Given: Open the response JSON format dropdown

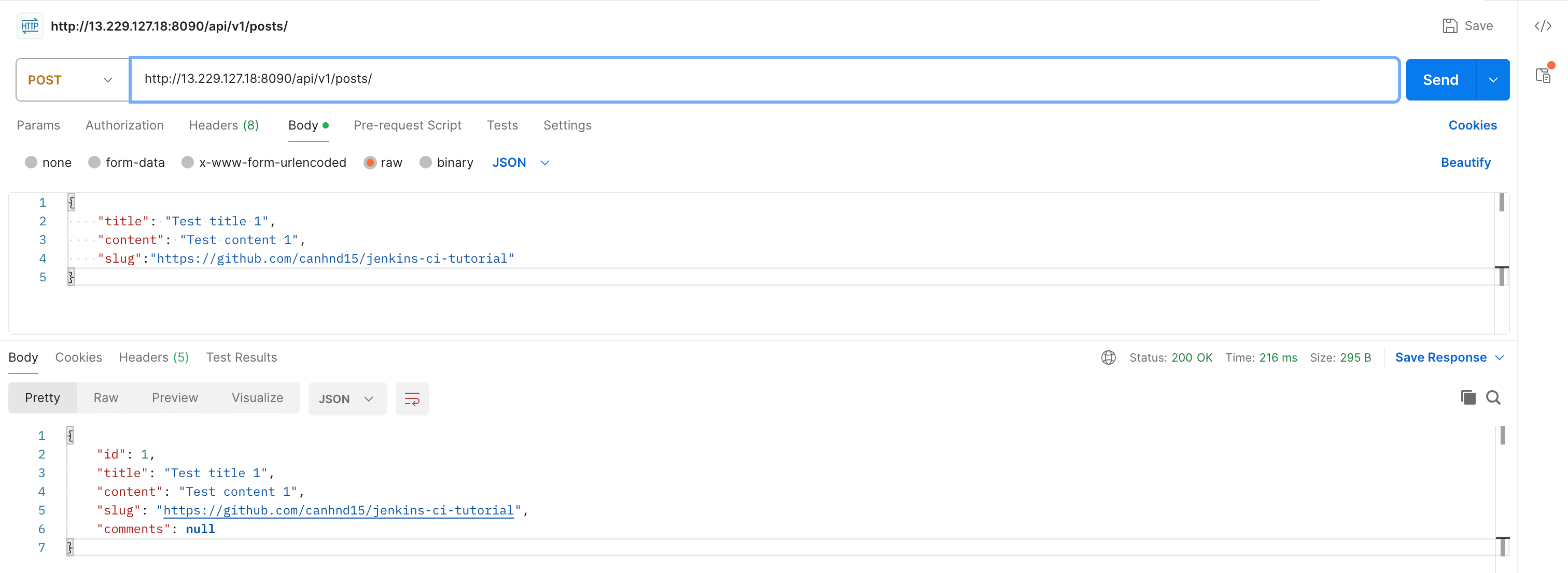Looking at the screenshot, I should [346, 399].
